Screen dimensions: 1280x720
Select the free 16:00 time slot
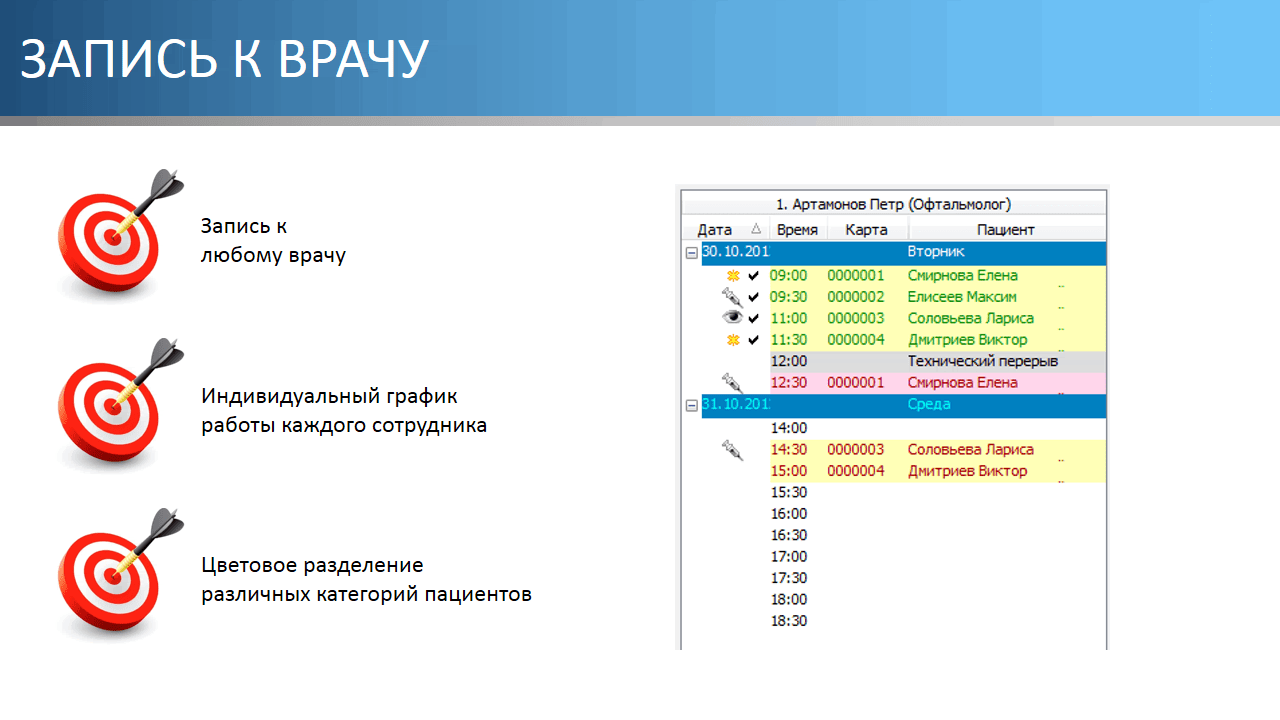(788, 514)
